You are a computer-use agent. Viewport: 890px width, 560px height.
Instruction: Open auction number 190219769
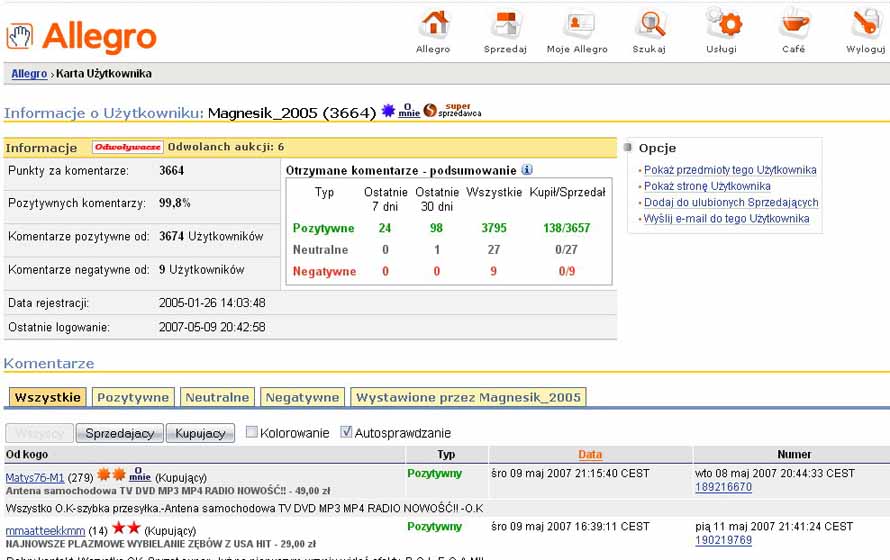724,540
